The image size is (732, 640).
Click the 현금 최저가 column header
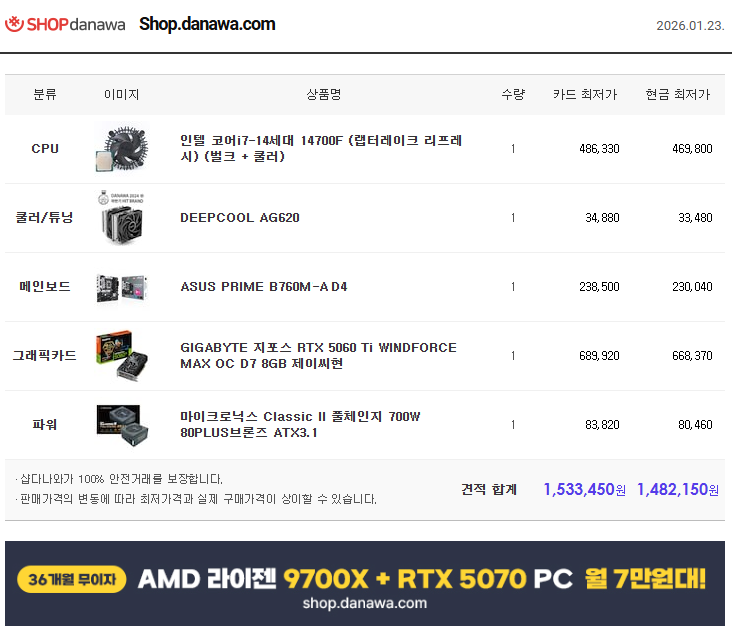pyautogui.click(x=677, y=95)
